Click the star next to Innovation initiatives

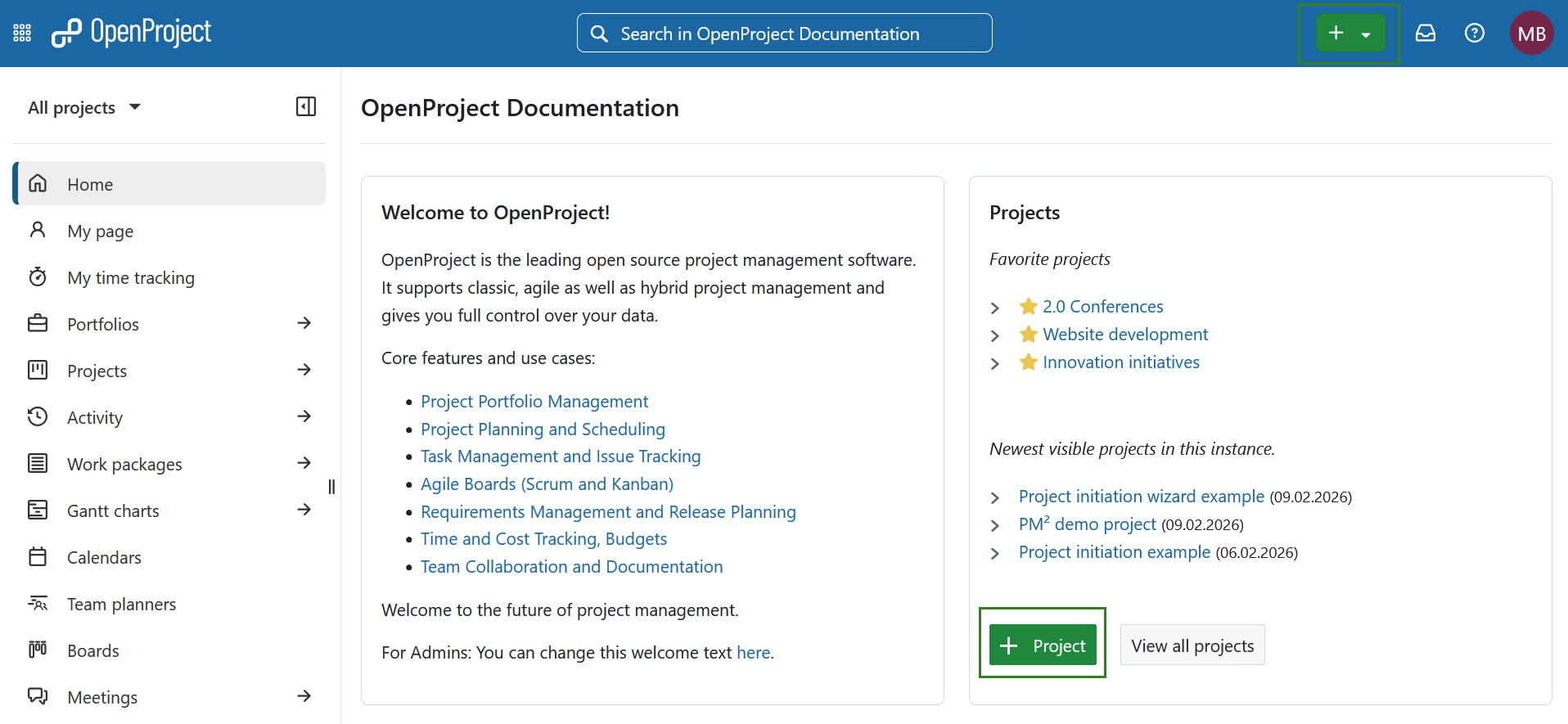1029,362
